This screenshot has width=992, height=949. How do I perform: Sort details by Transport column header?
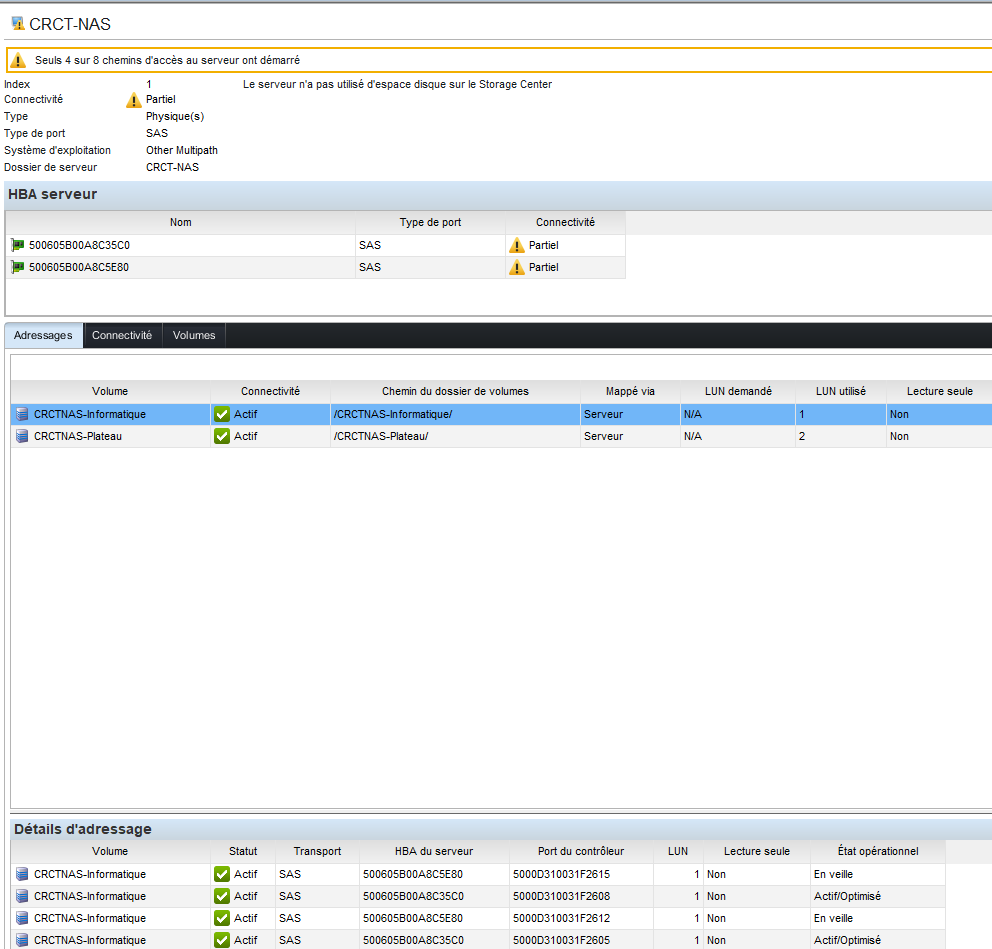coord(317,851)
